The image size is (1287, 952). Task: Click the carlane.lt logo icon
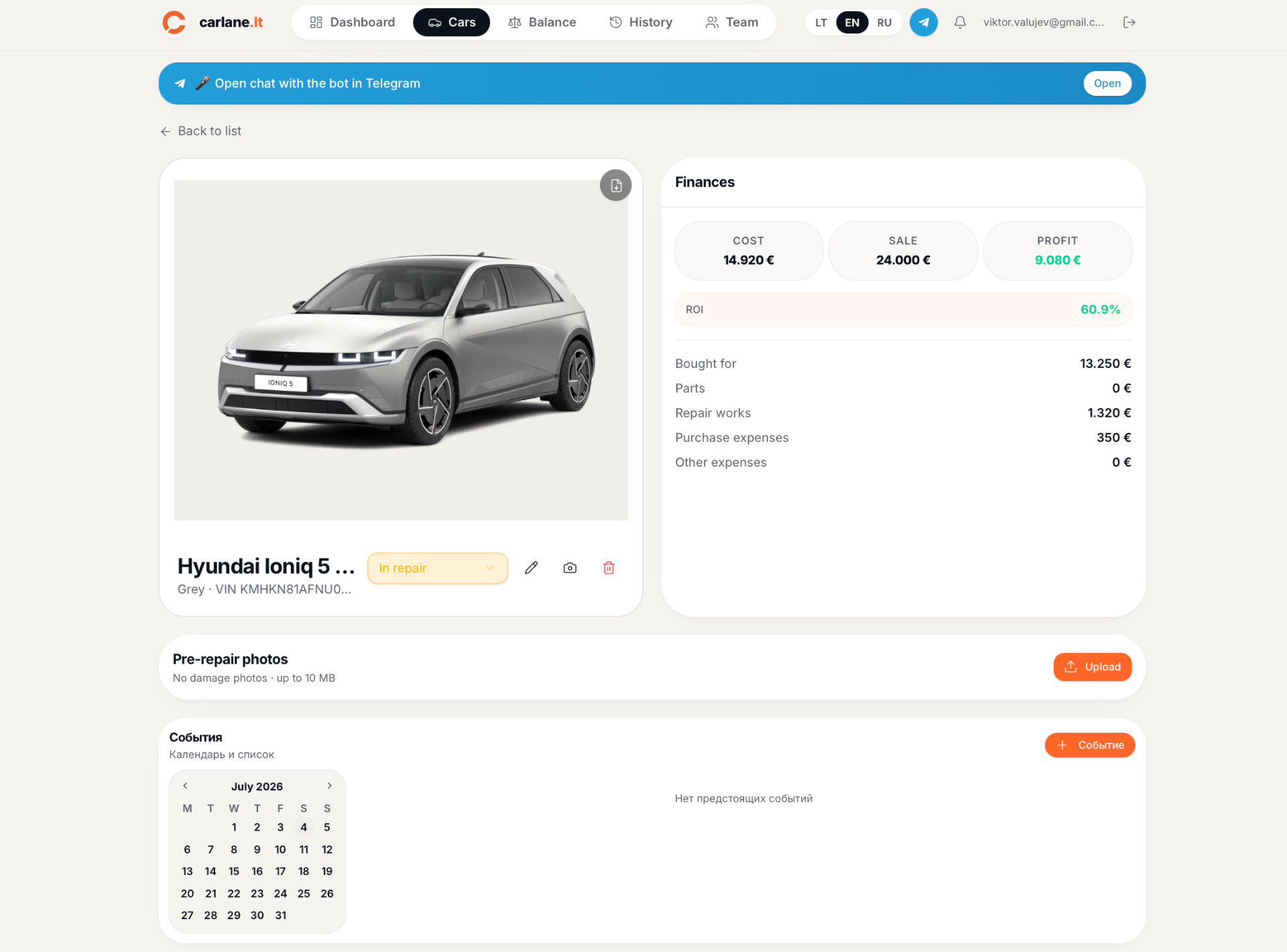coord(174,22)
